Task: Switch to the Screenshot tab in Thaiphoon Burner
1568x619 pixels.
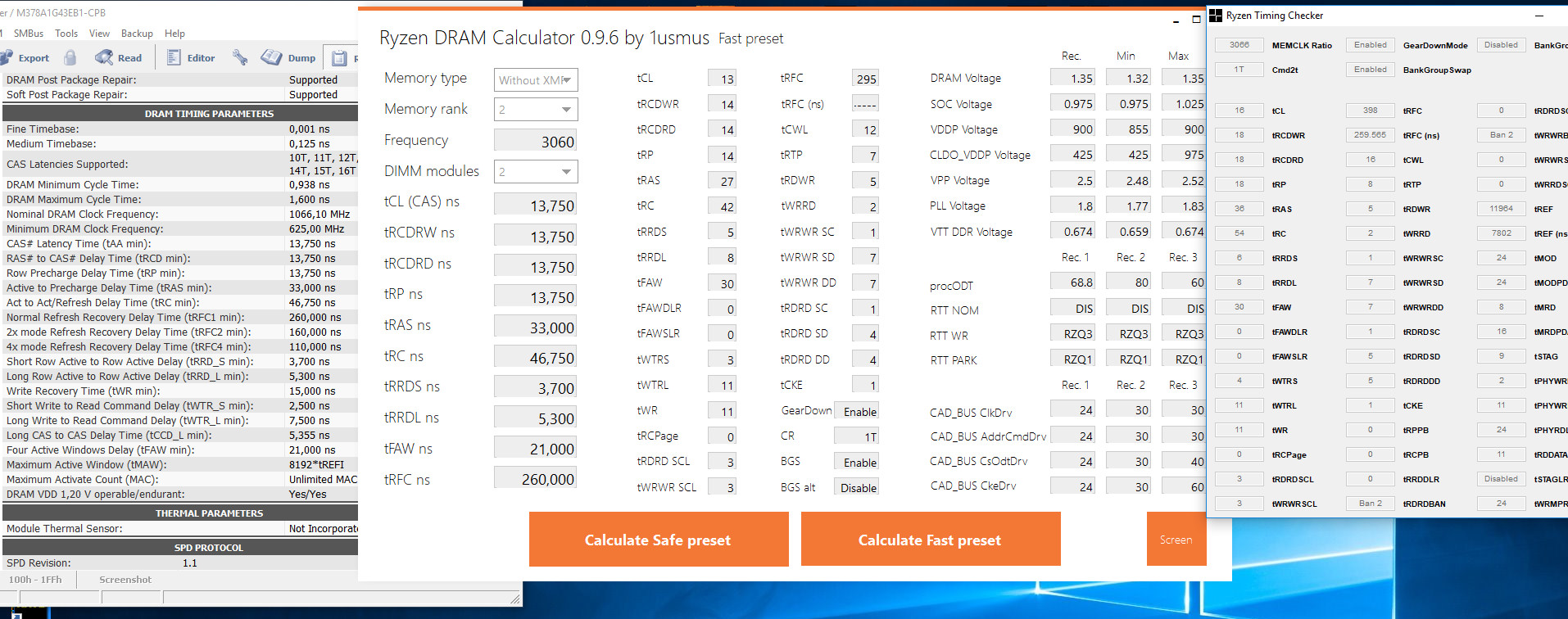Action: 125,580
